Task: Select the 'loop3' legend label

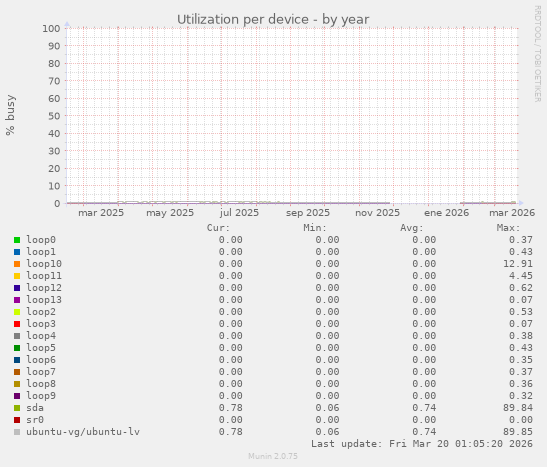Action: [x=41, y=324]
